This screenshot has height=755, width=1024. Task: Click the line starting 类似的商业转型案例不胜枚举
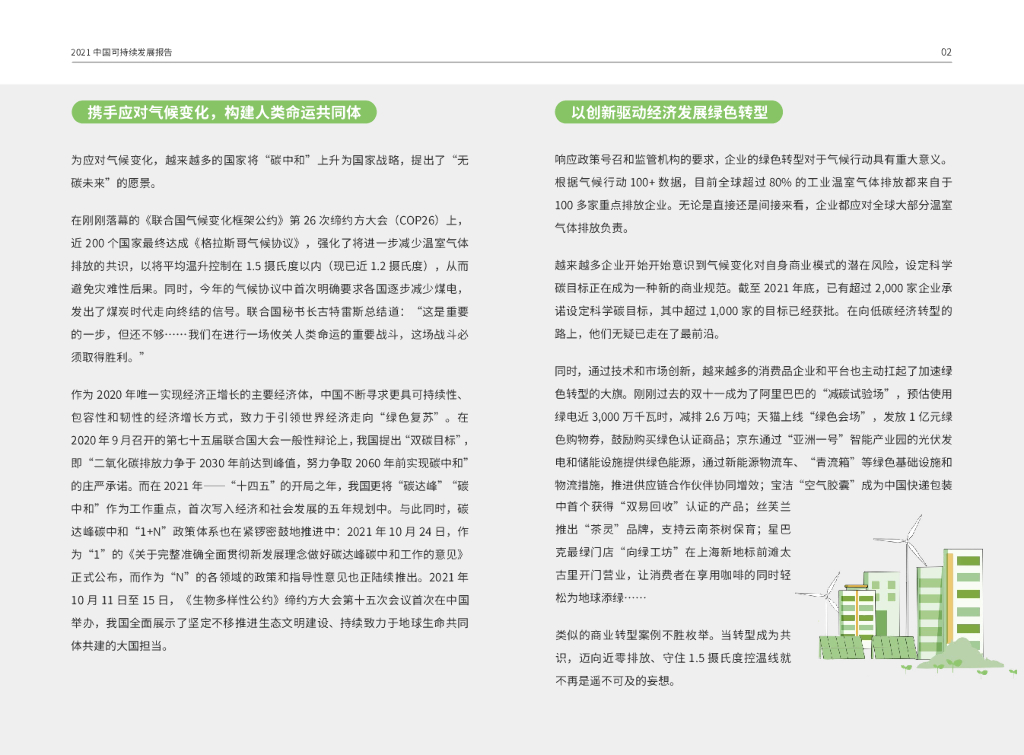point(673,635)
